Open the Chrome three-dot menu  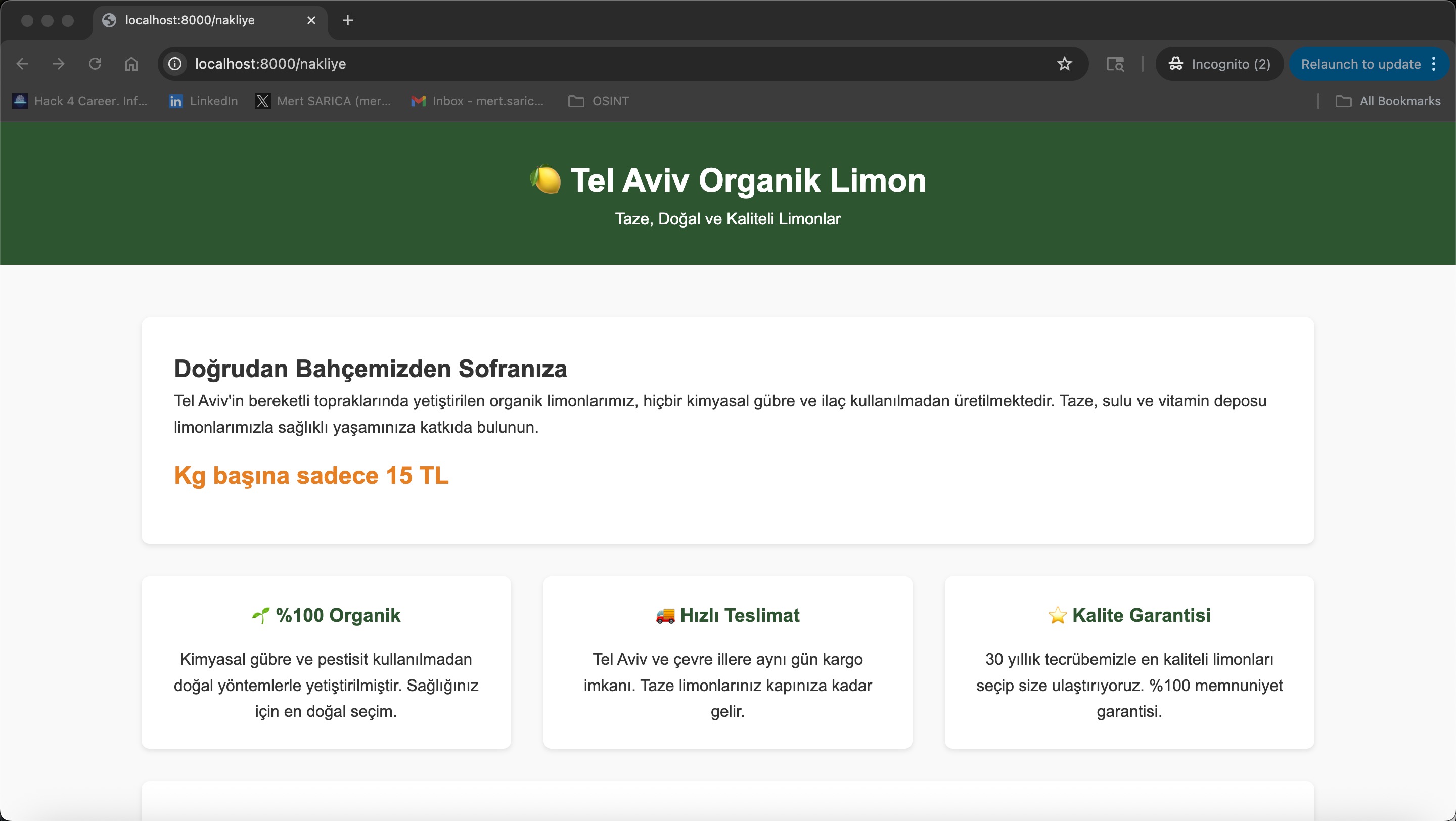pyautogui.click(x=1434, y=64)
